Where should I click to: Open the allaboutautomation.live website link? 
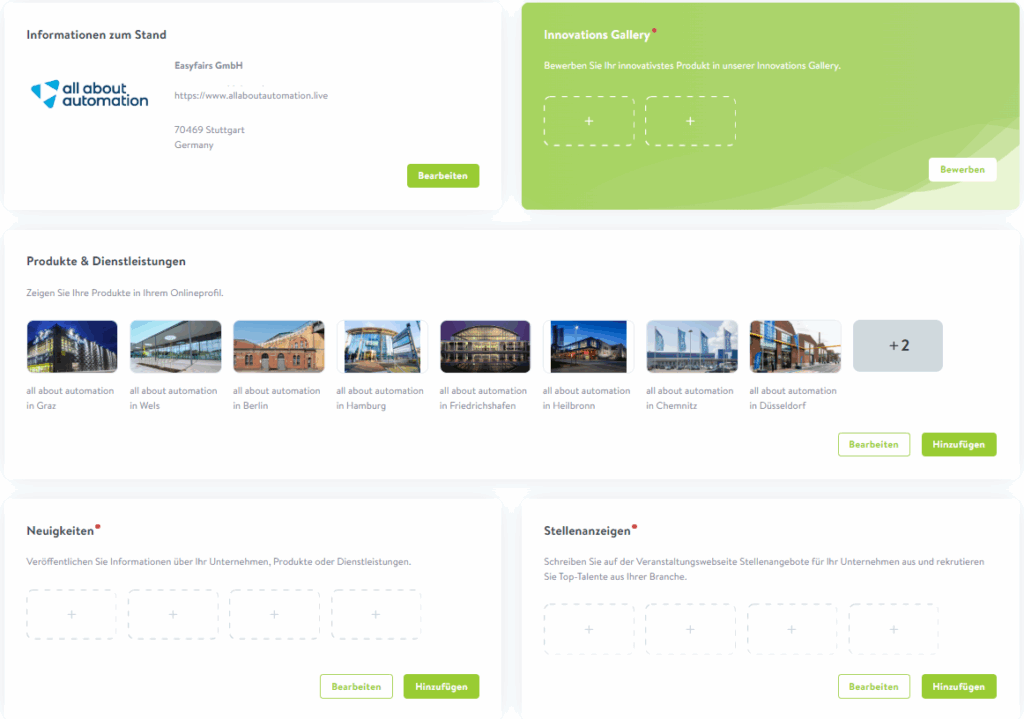(x=251, y=96)
